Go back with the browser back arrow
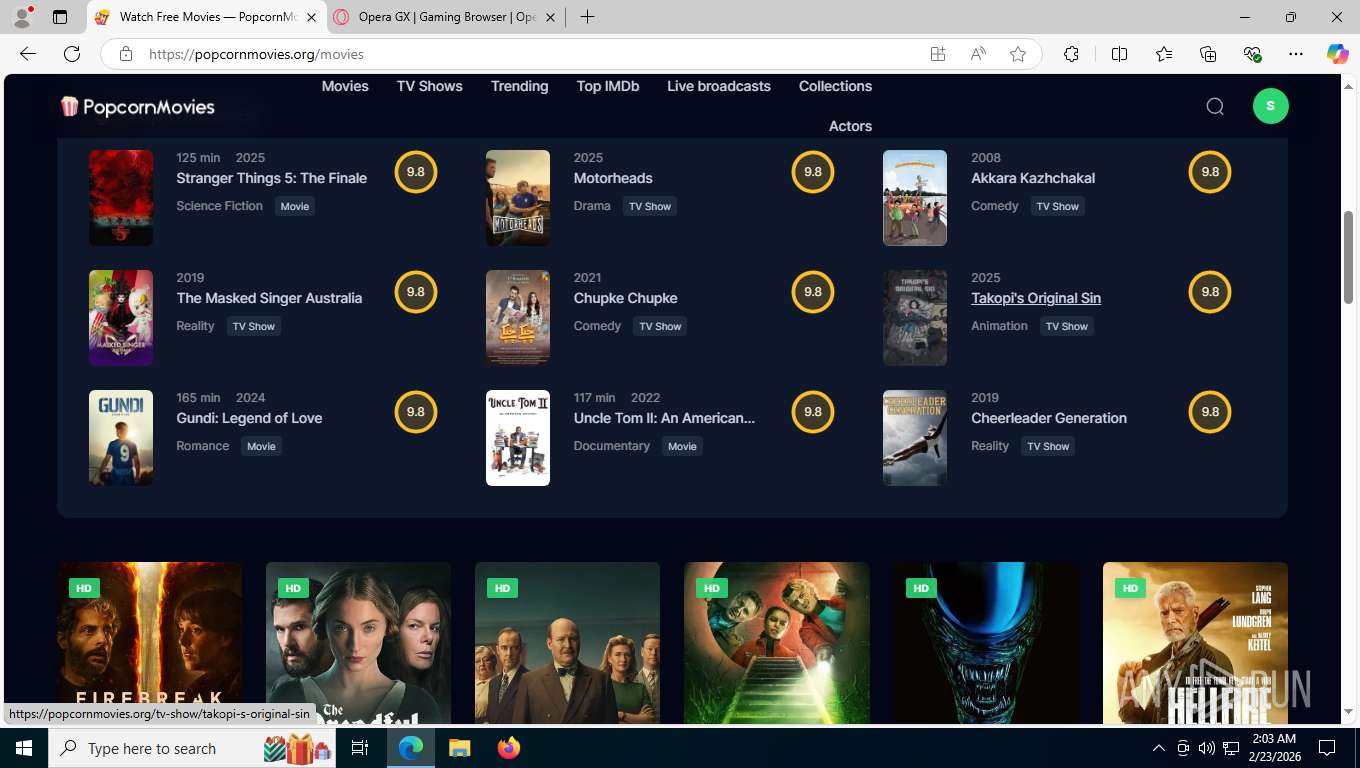Image resolution: width=1360 pixels, height=768 pixels. click(x=28, y=54)
